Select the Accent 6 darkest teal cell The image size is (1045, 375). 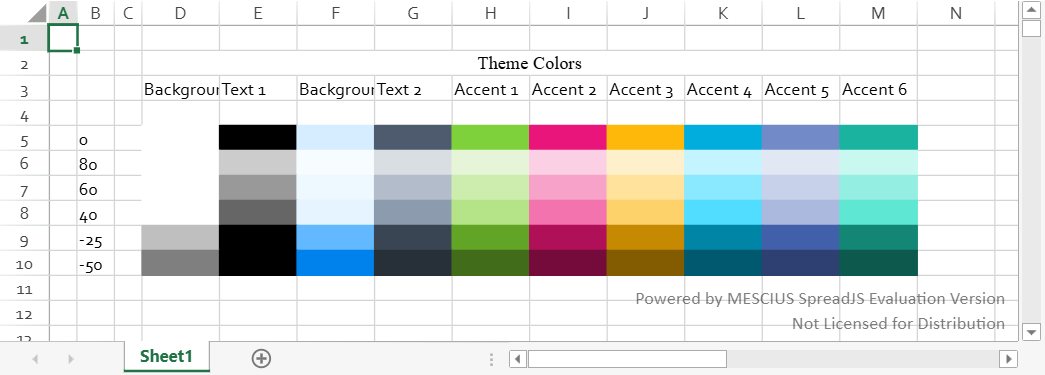(x=878, y=263)
